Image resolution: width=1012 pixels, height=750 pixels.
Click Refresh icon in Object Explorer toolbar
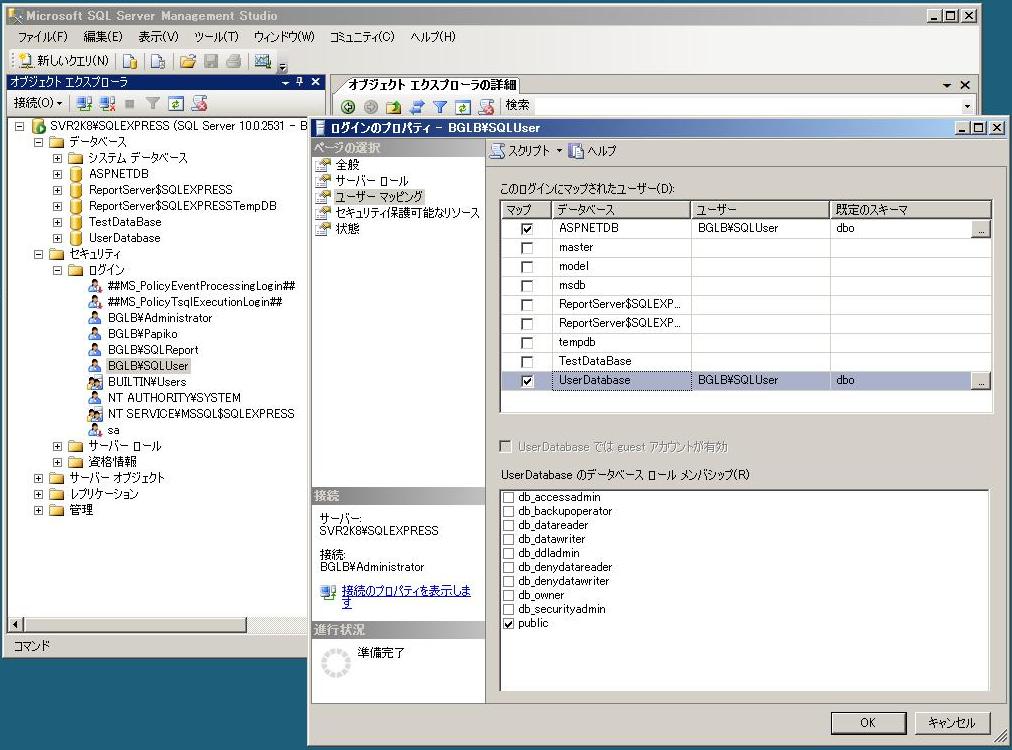[176, 103]
